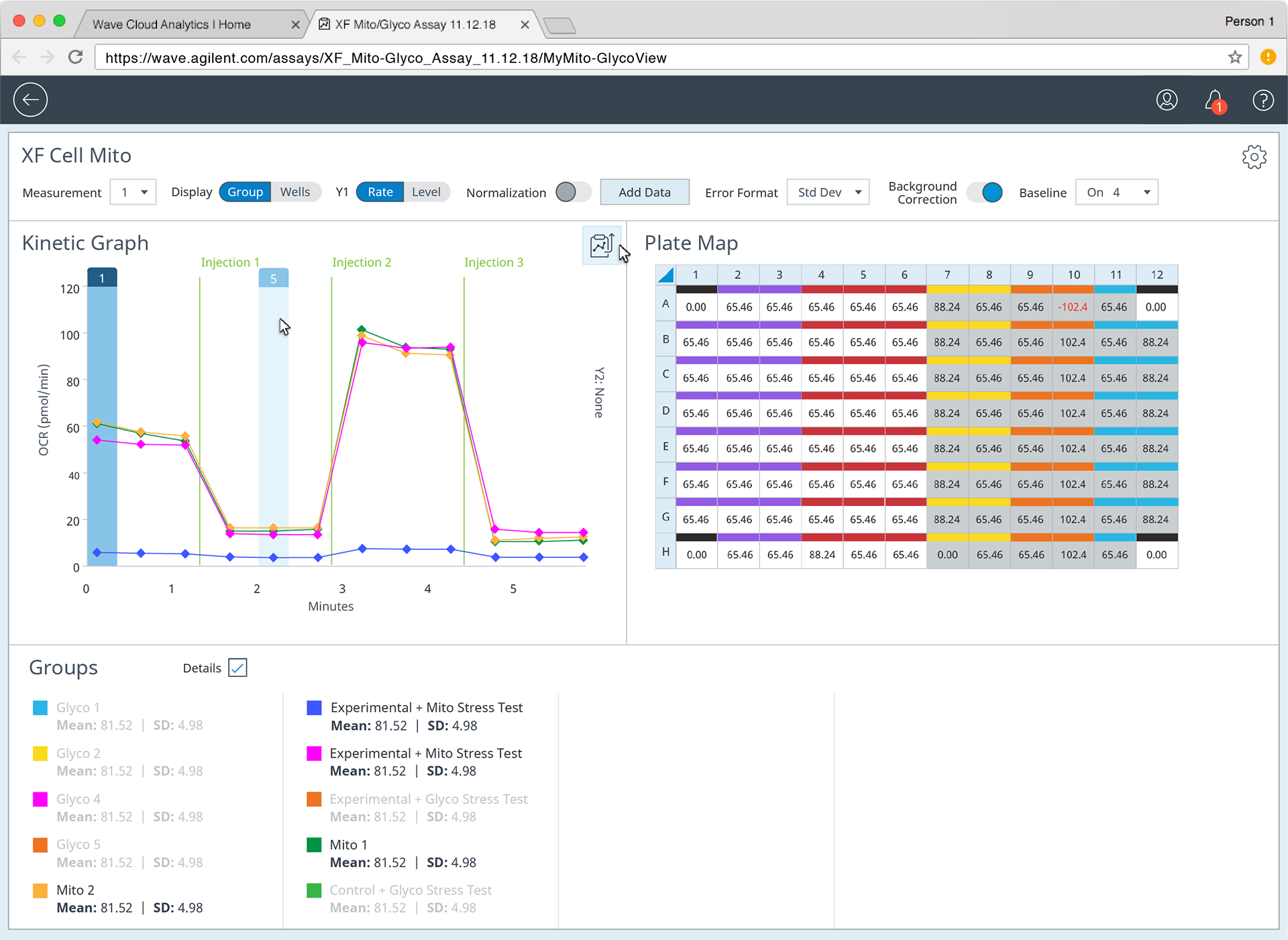The height and width of the screenshot is (940, 1288).
Task: Click the plate map select-all corner triangle
Action: point(665,274)
